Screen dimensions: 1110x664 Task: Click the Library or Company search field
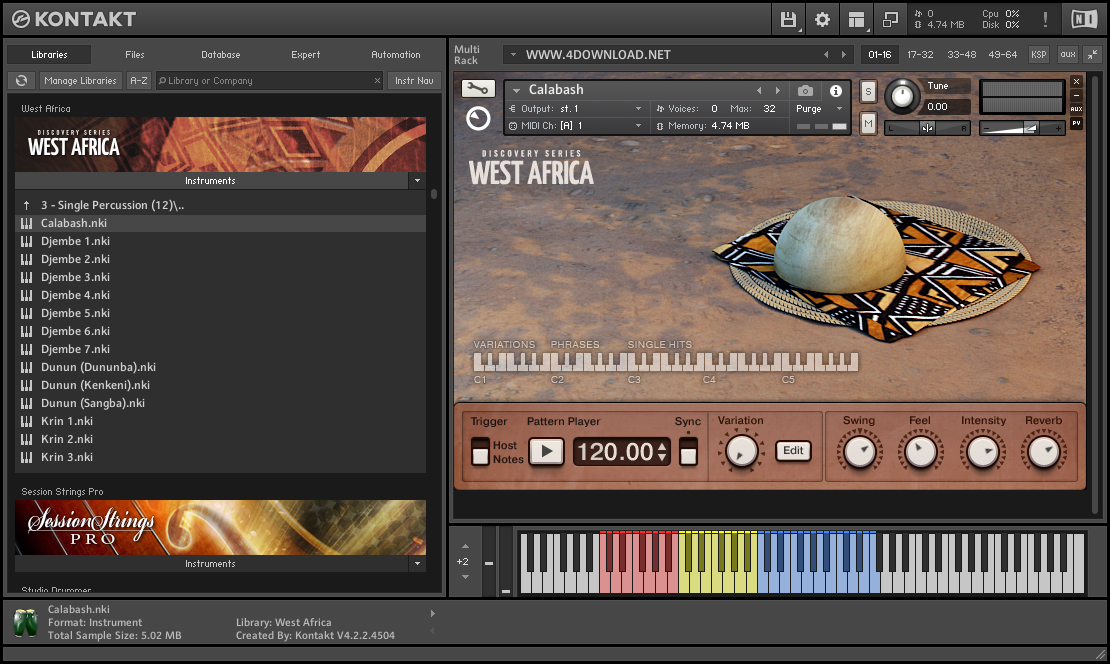coord(269,81)
